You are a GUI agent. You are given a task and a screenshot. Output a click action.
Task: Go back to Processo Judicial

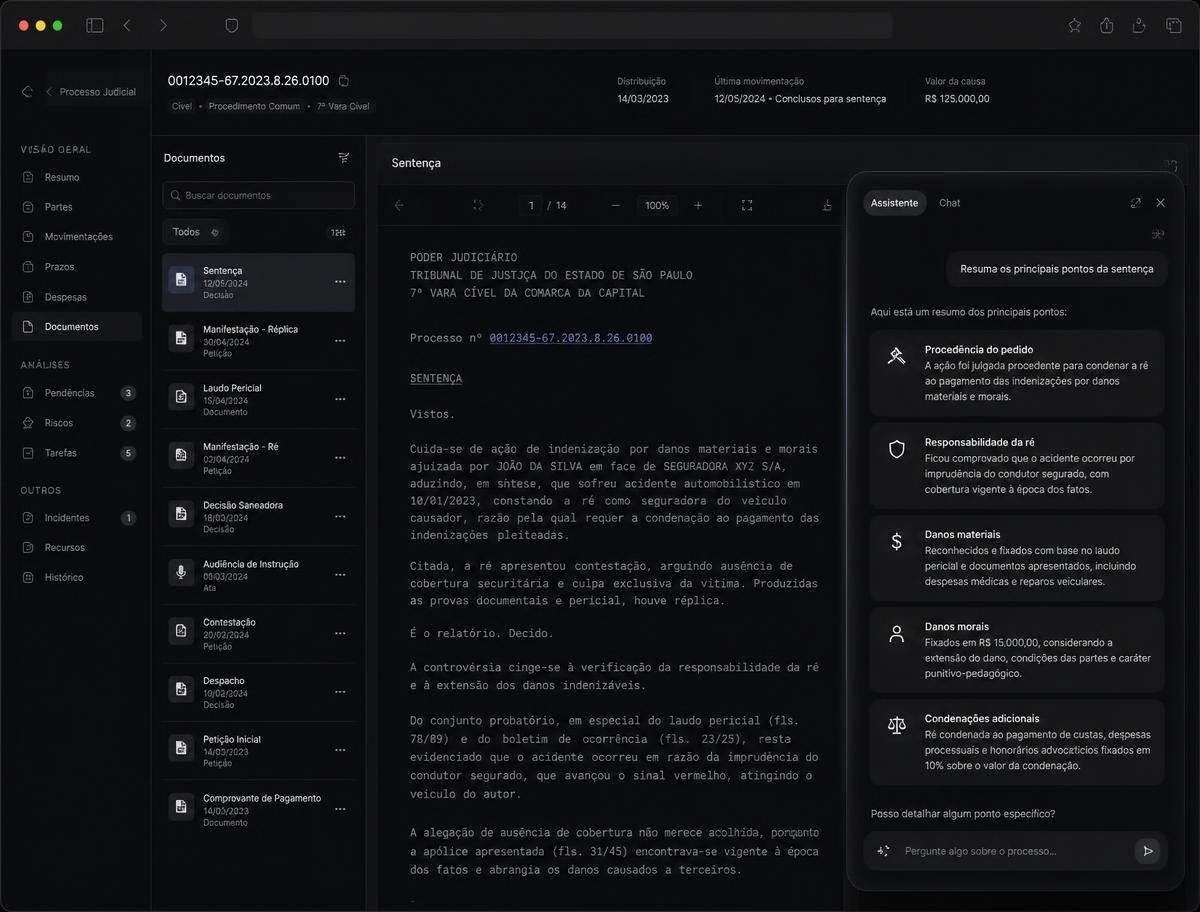pos(91,92)
